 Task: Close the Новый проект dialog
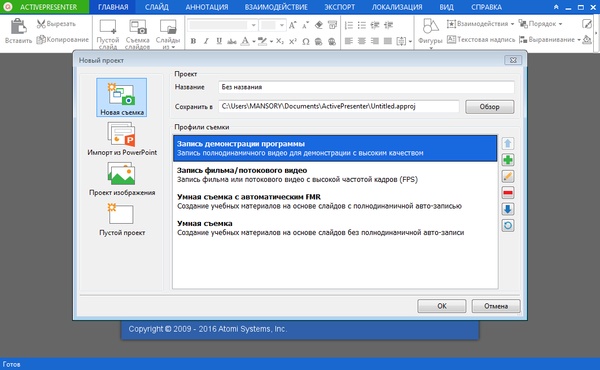(x=513, y=60)
